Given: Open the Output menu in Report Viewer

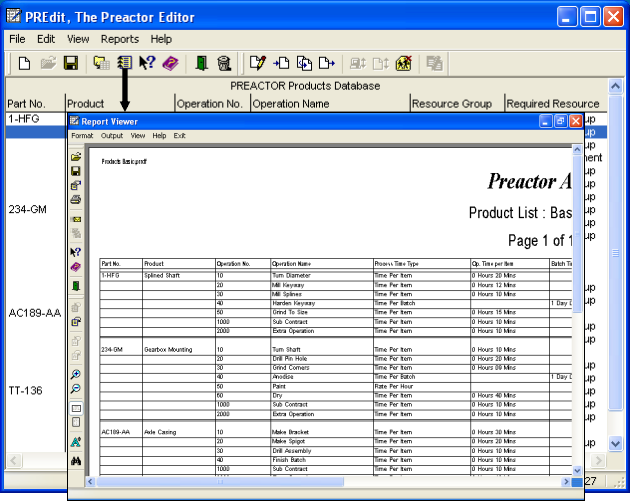Looking at the screenshot, I should (112, 136).
